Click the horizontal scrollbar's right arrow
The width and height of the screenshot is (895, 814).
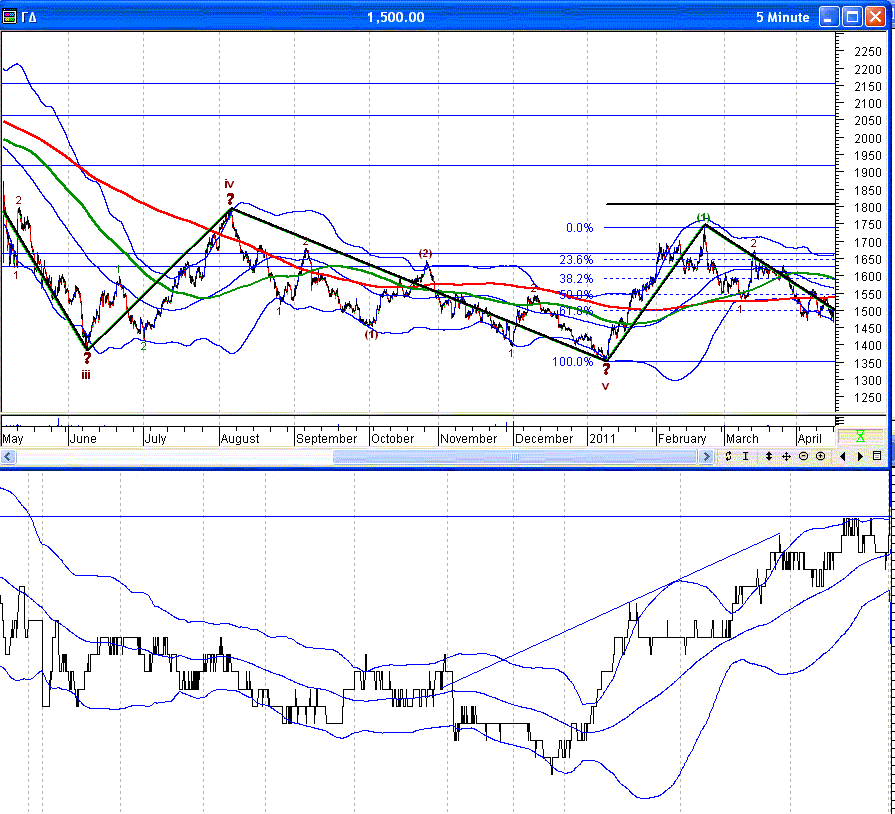tap(707, 457)
